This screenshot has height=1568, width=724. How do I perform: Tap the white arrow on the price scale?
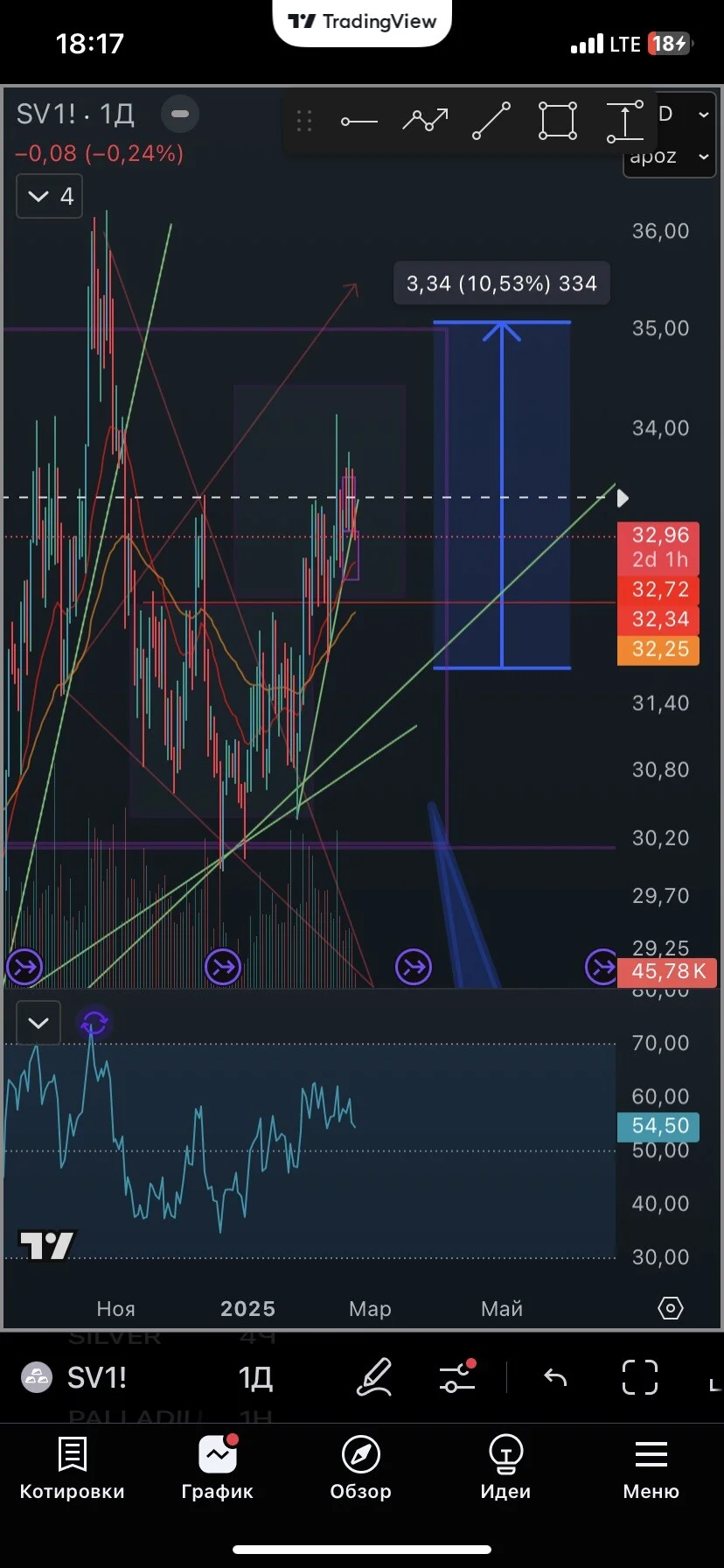coord(623,498)
